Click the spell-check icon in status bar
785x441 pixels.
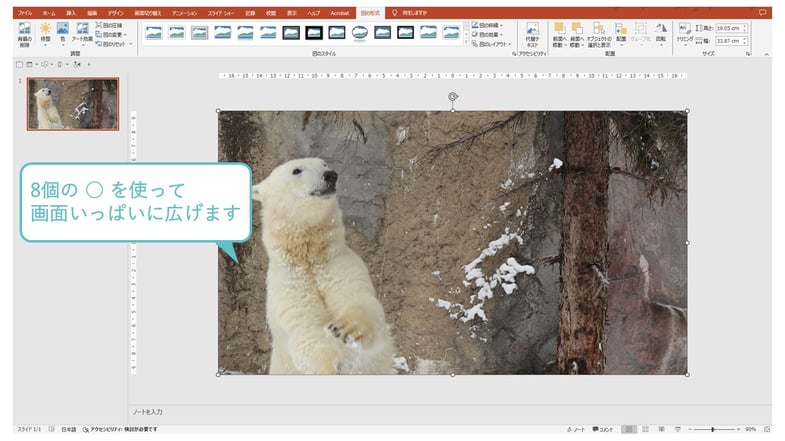coord(52,429)
